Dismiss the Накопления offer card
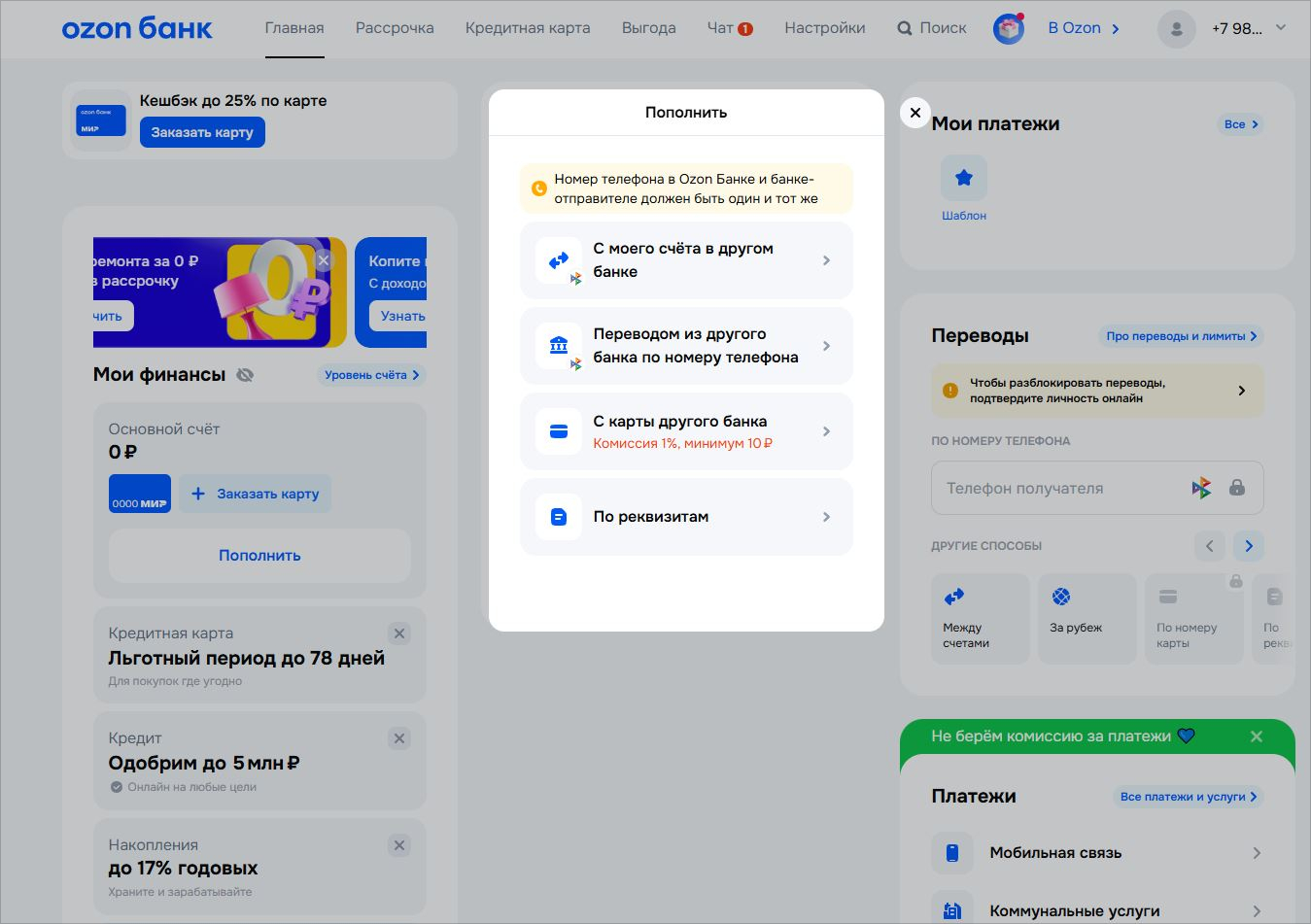 pos(398,845)
